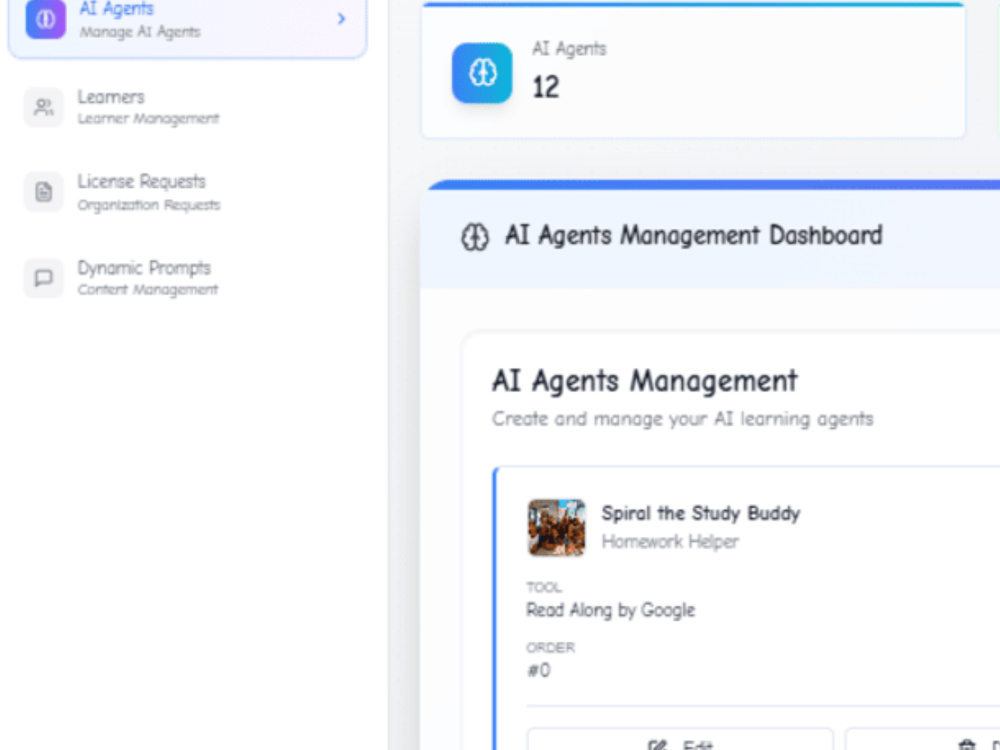Click the Dynamic Prompts chat icon
The image size is (1000, 750).
coord(43,278)
